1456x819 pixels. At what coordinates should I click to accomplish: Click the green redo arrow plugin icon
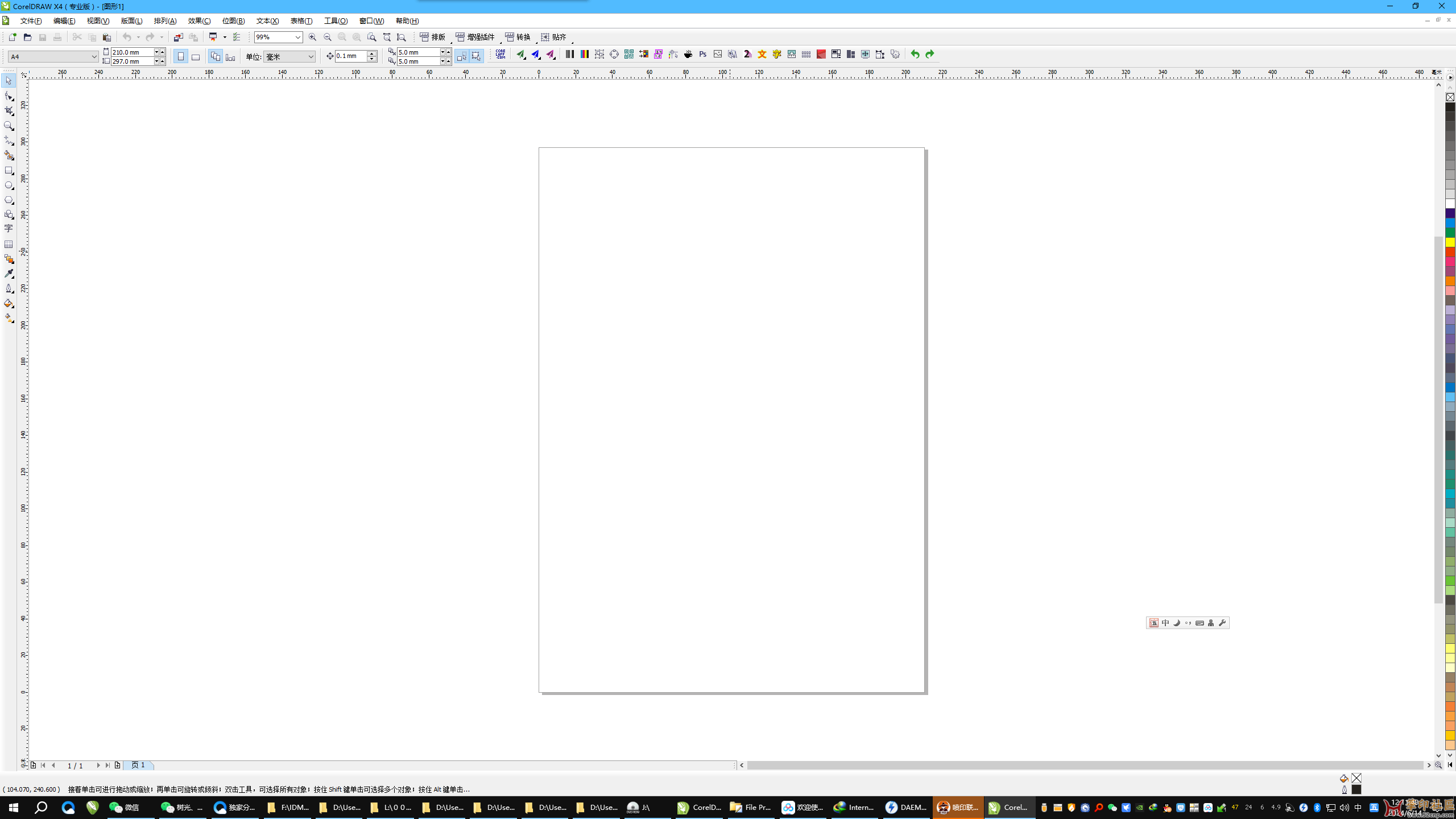coord(929,54)
